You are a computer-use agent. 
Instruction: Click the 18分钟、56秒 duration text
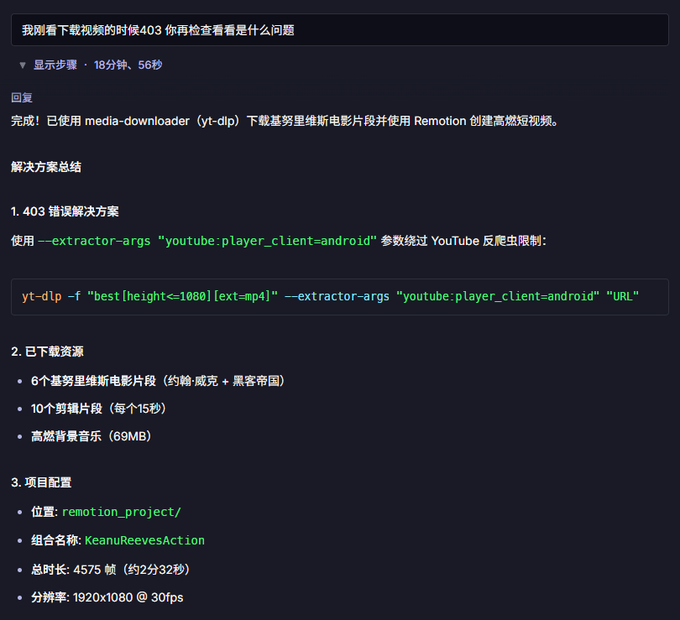(128, 65)
